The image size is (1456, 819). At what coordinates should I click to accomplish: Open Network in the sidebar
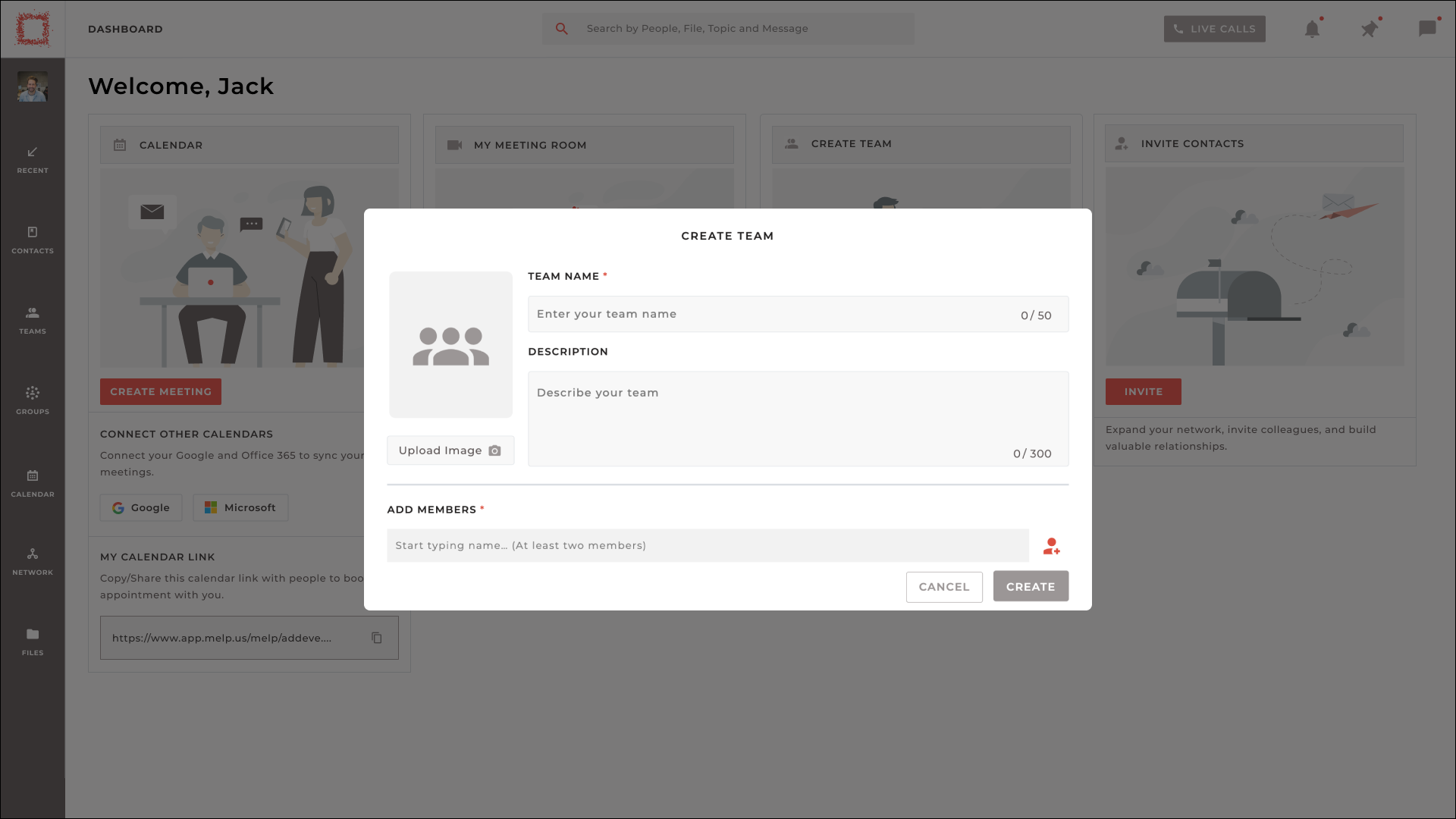tap(33, 562)
